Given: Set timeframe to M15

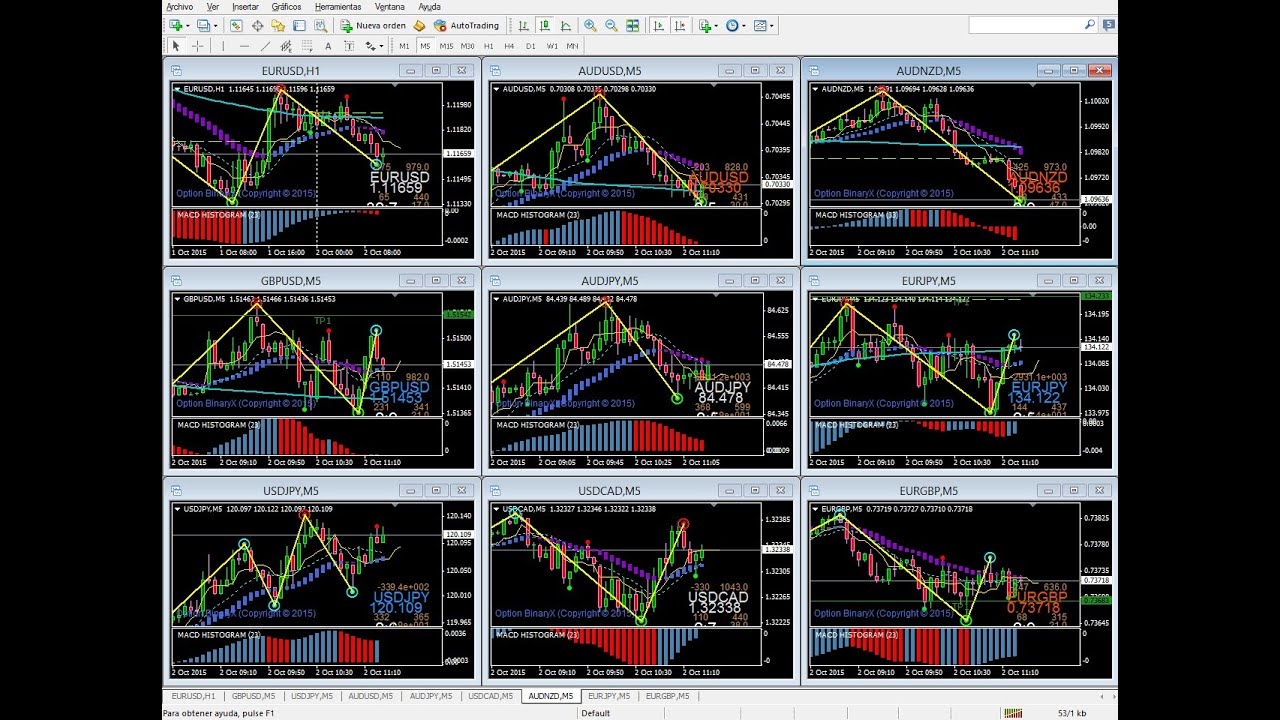Looking at the screenshot, I should pos(446,46).
